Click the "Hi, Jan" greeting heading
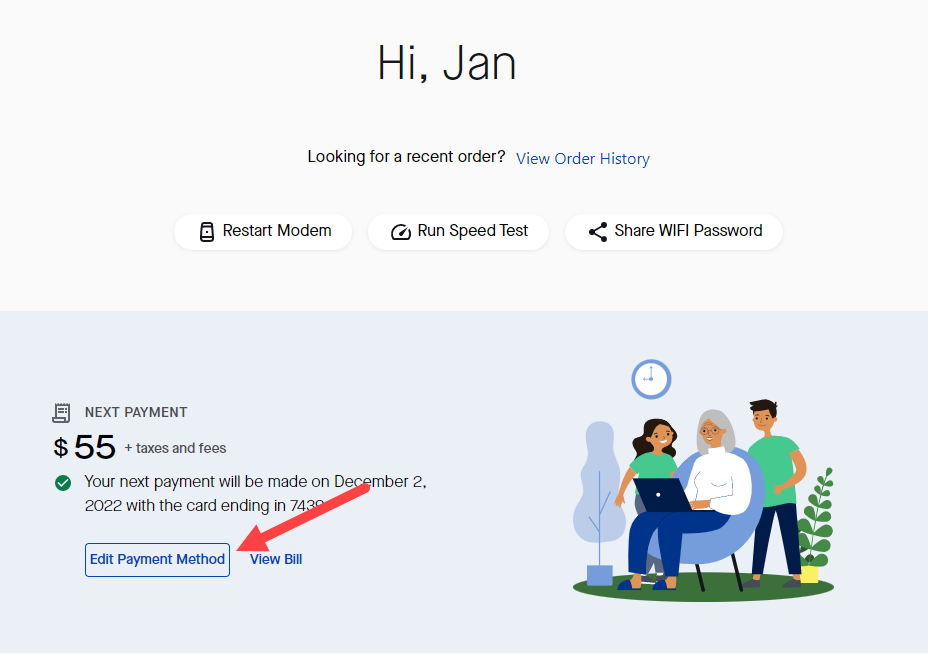Image resolution: width=928 pixels, height=654 pixels. click(x=447, y=64)
